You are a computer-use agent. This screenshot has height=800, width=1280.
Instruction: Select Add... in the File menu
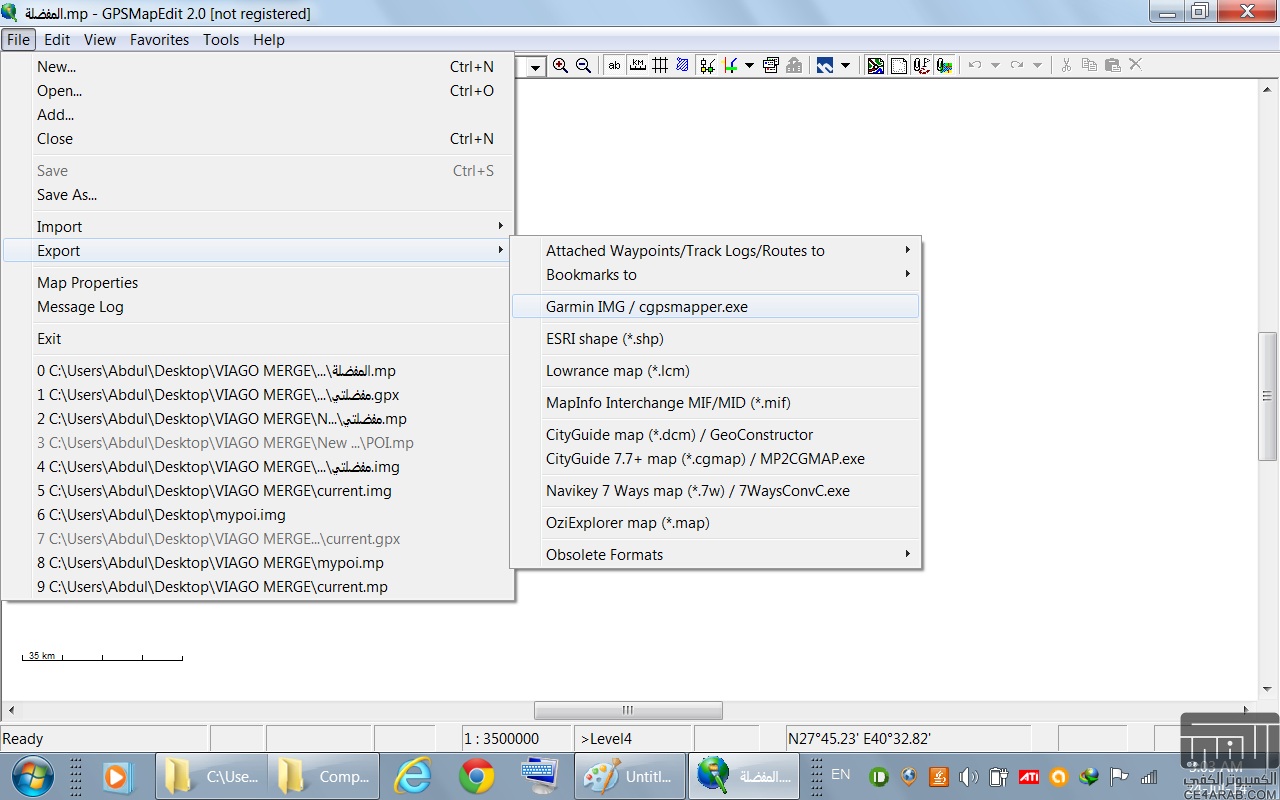[259, 115]
